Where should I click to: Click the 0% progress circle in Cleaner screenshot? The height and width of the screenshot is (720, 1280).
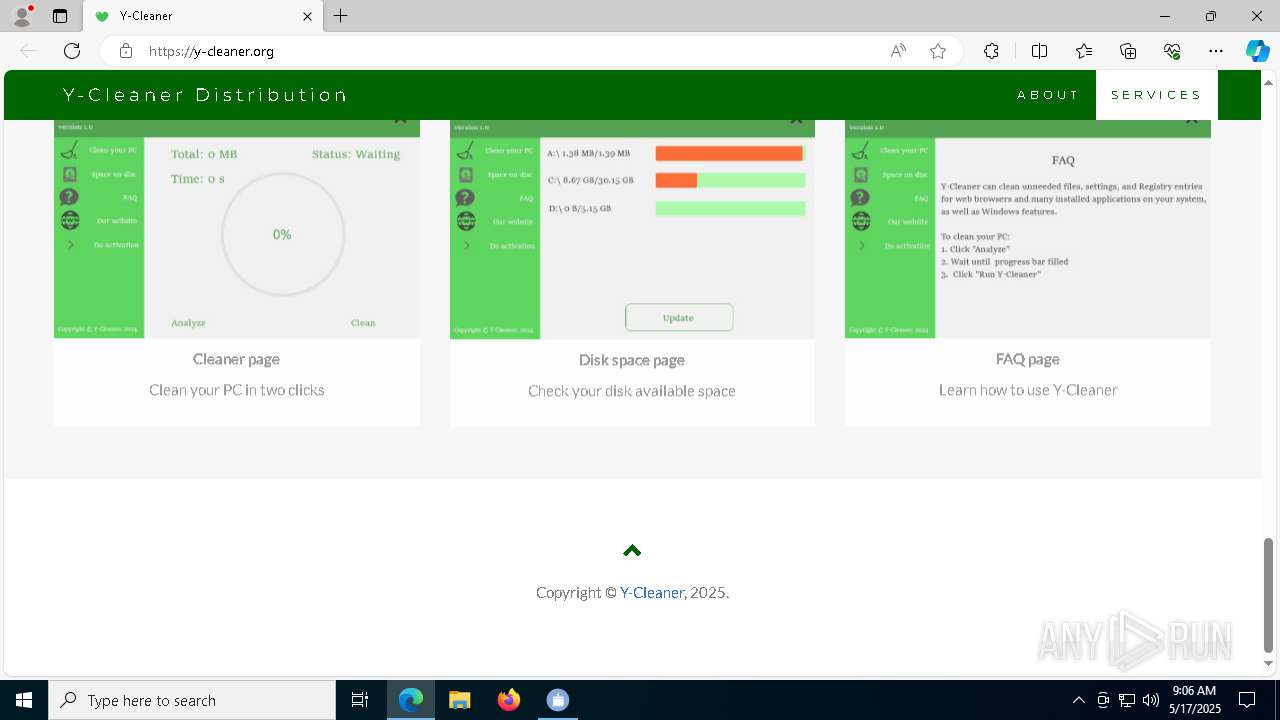click(283, 235)
